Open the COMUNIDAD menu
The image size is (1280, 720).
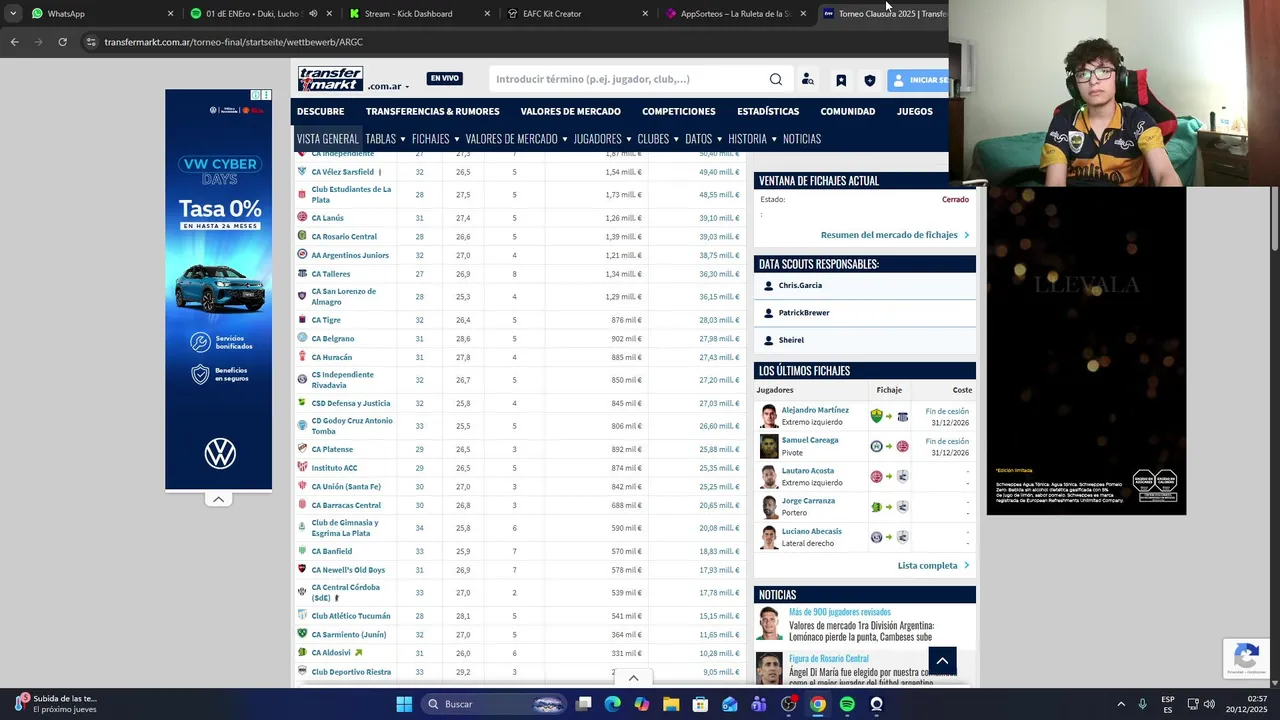point(847,111)
